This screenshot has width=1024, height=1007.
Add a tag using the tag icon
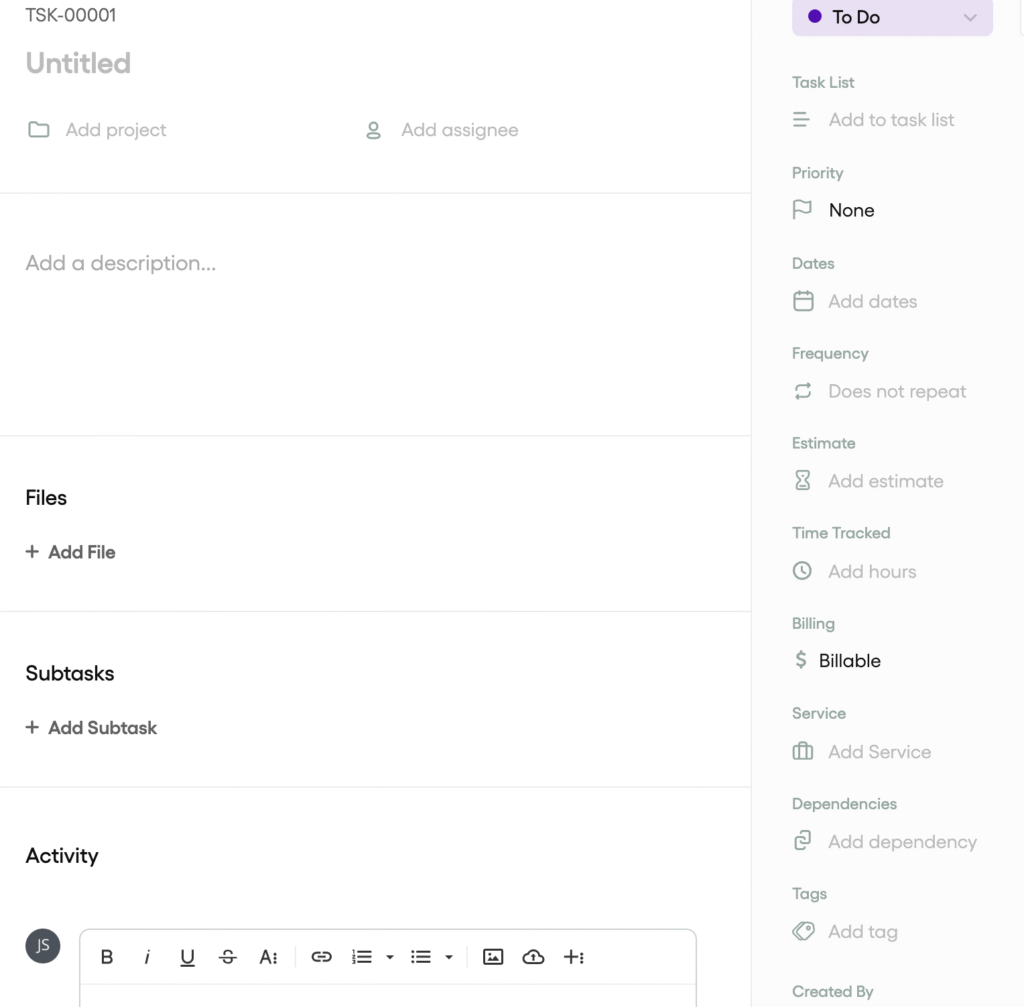(803, 931)
